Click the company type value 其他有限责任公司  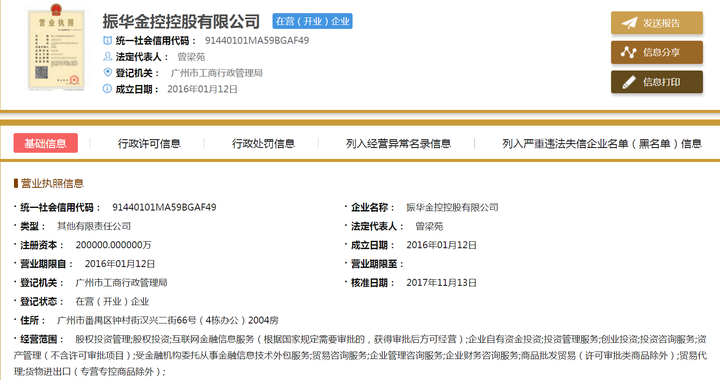click(x=94, y=226)
